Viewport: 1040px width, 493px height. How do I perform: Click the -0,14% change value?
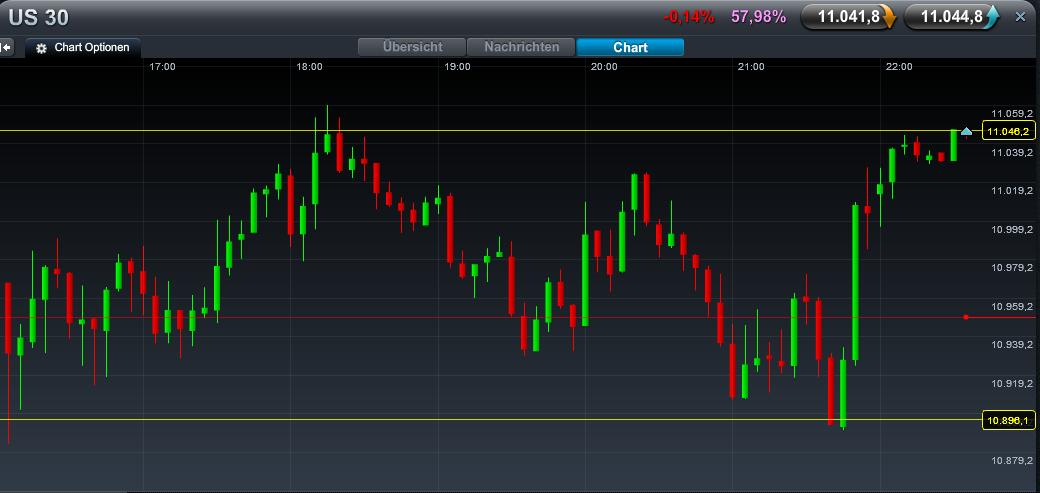point(689,17)
